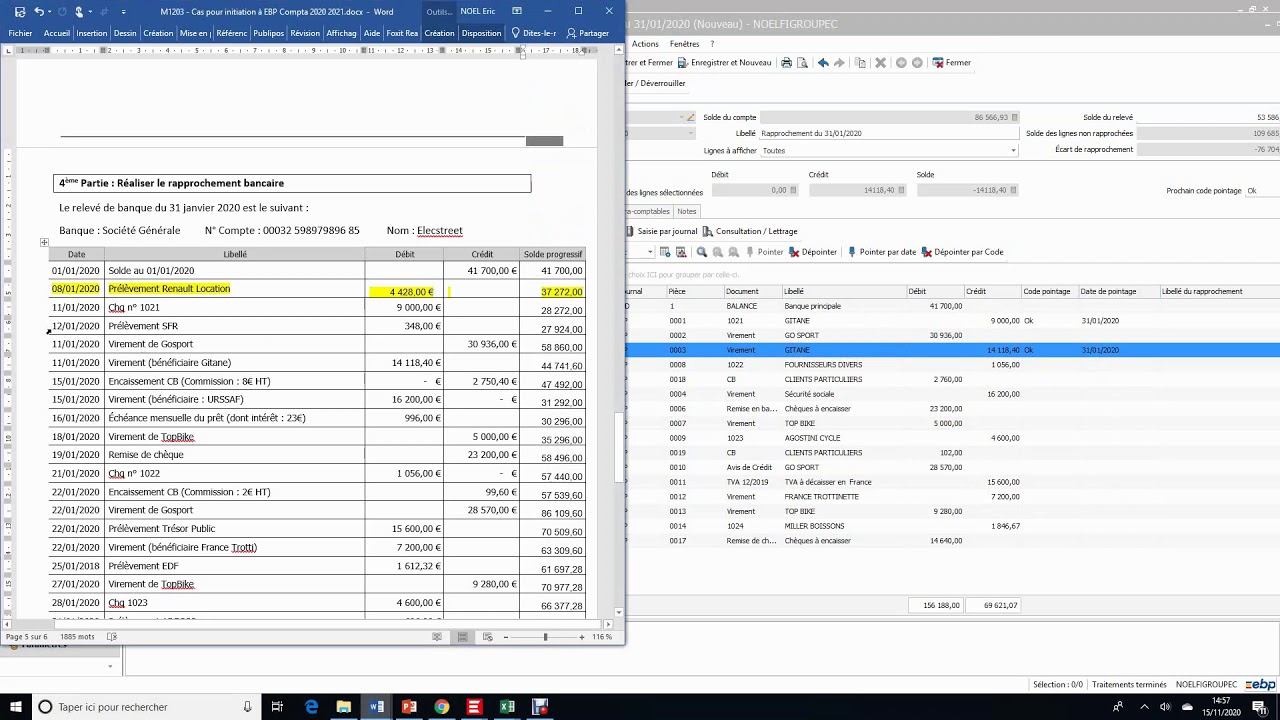The image size is (1280, 720).
Task: Open the Publipostage ribbon tab
Action: pyautogui.click(x=268, y=33)
